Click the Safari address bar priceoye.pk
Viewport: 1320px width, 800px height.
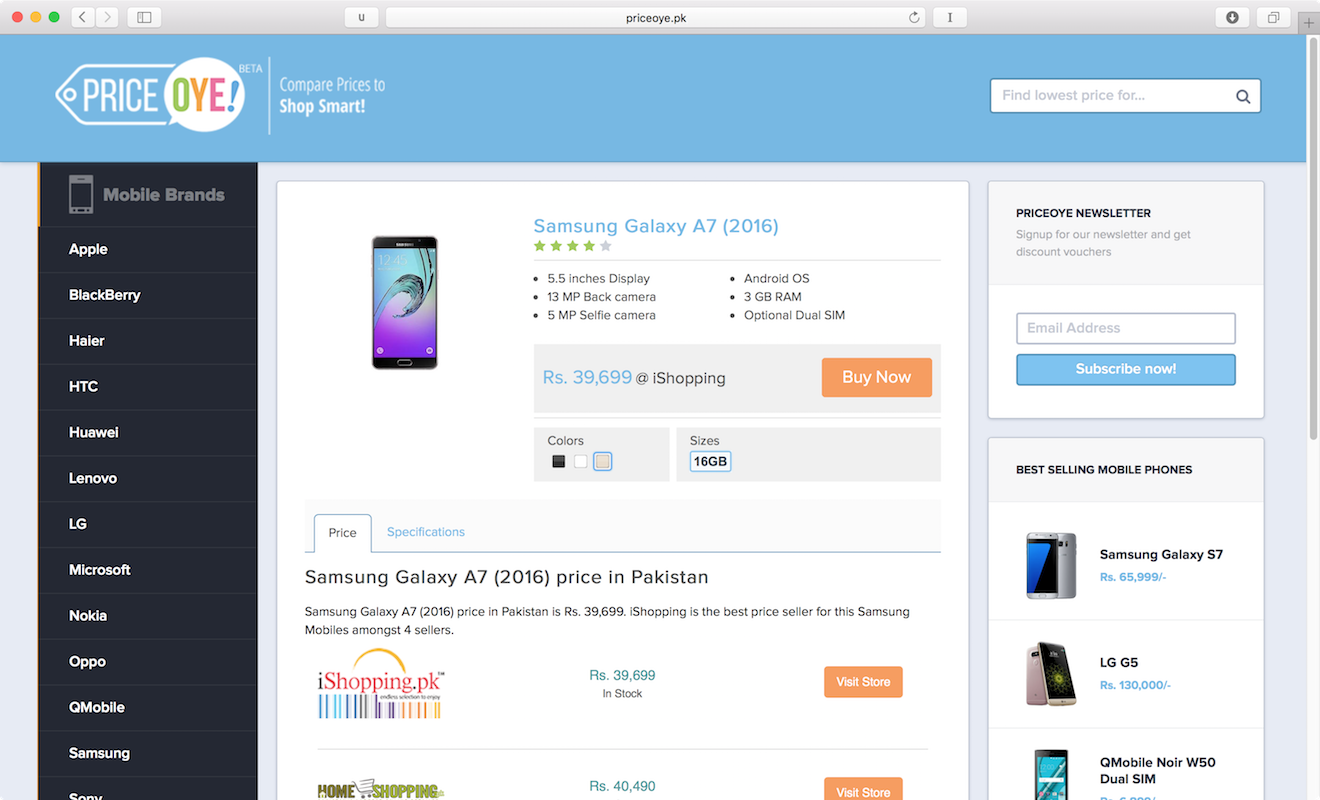point(655,17)
